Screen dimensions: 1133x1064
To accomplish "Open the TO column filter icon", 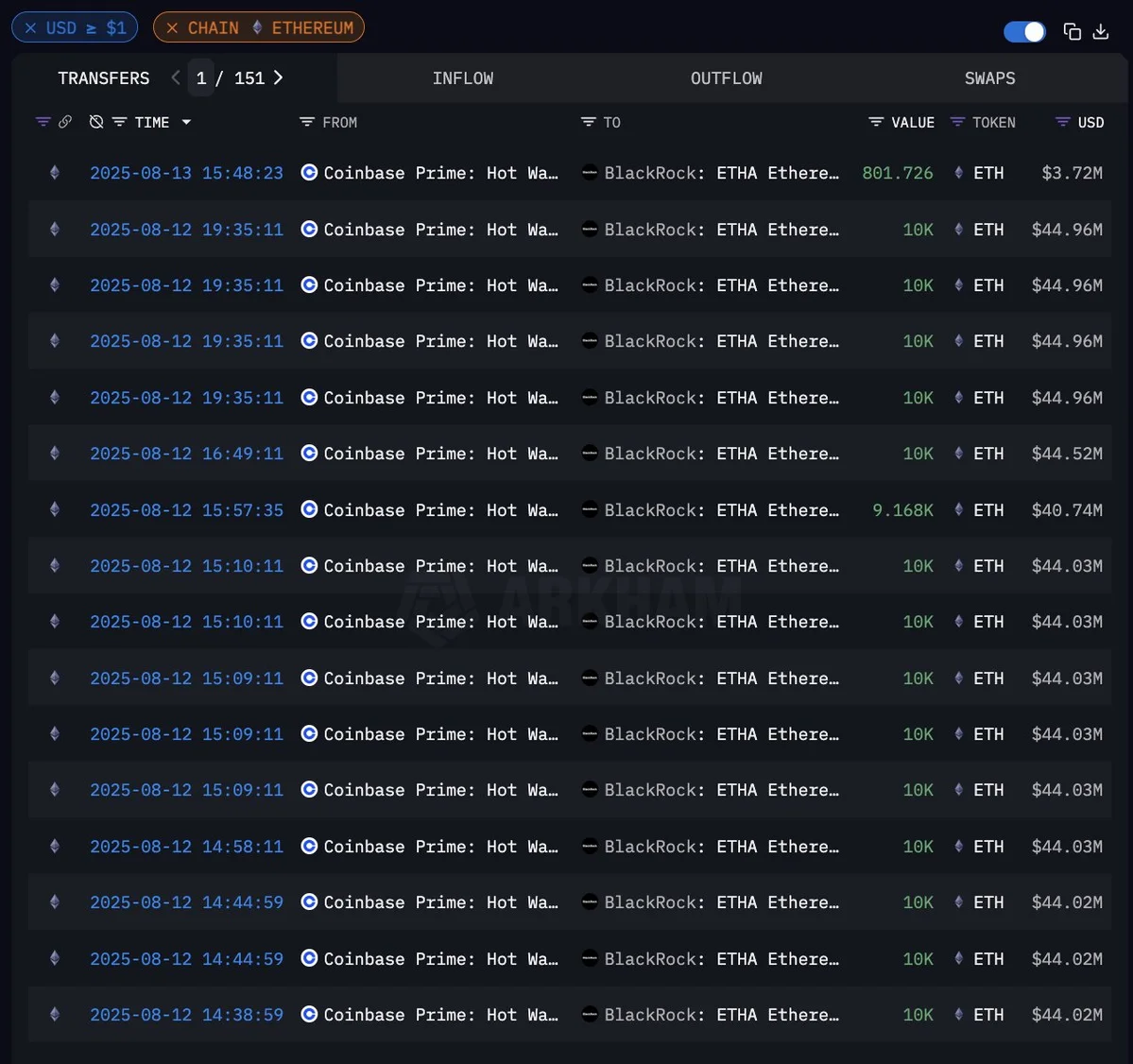I will (588, 122).
